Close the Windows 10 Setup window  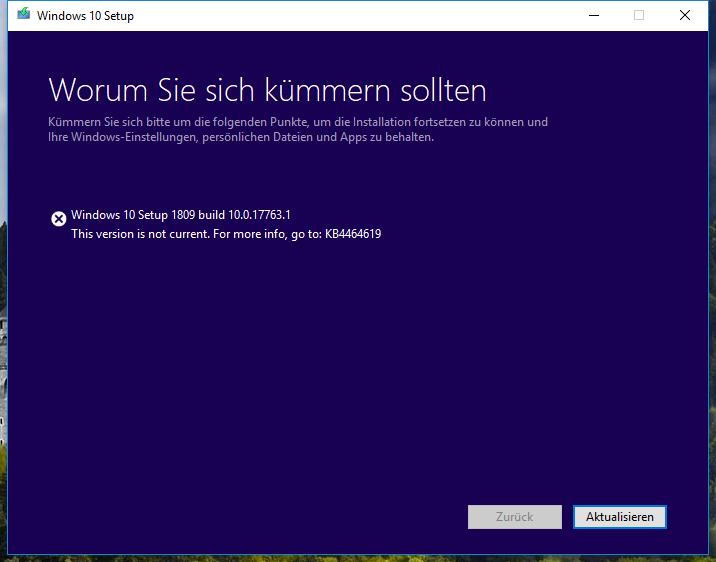[x=684, y=15]
